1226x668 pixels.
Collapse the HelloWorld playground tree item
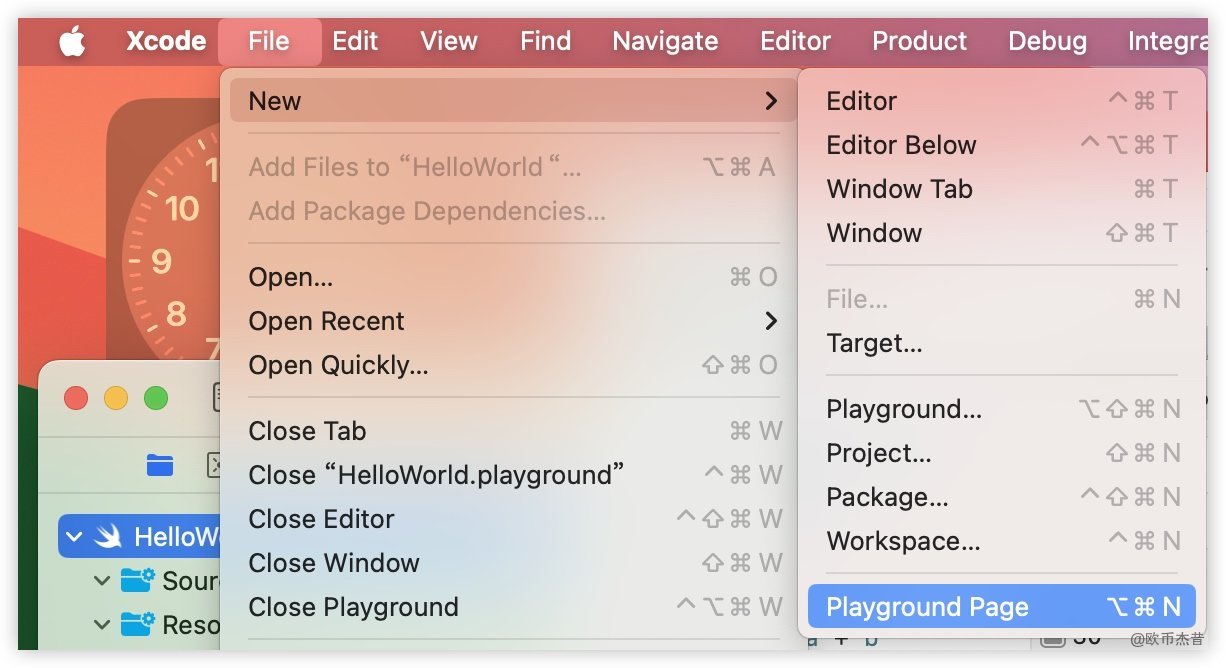(74, 537)
